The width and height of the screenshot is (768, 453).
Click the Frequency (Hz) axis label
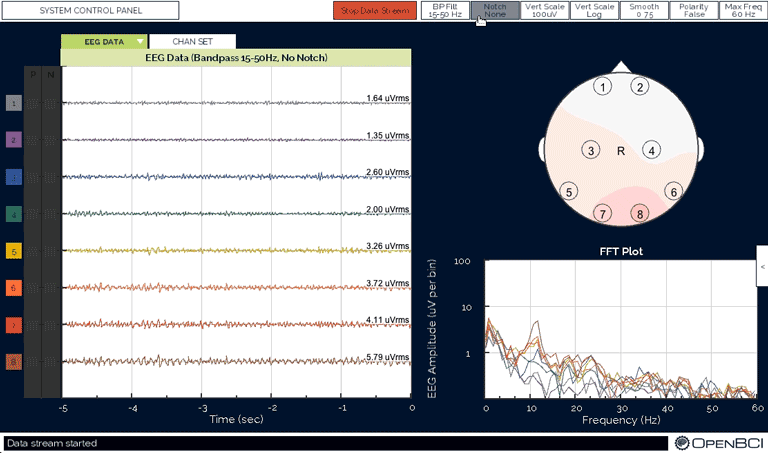tap(621, 420)
